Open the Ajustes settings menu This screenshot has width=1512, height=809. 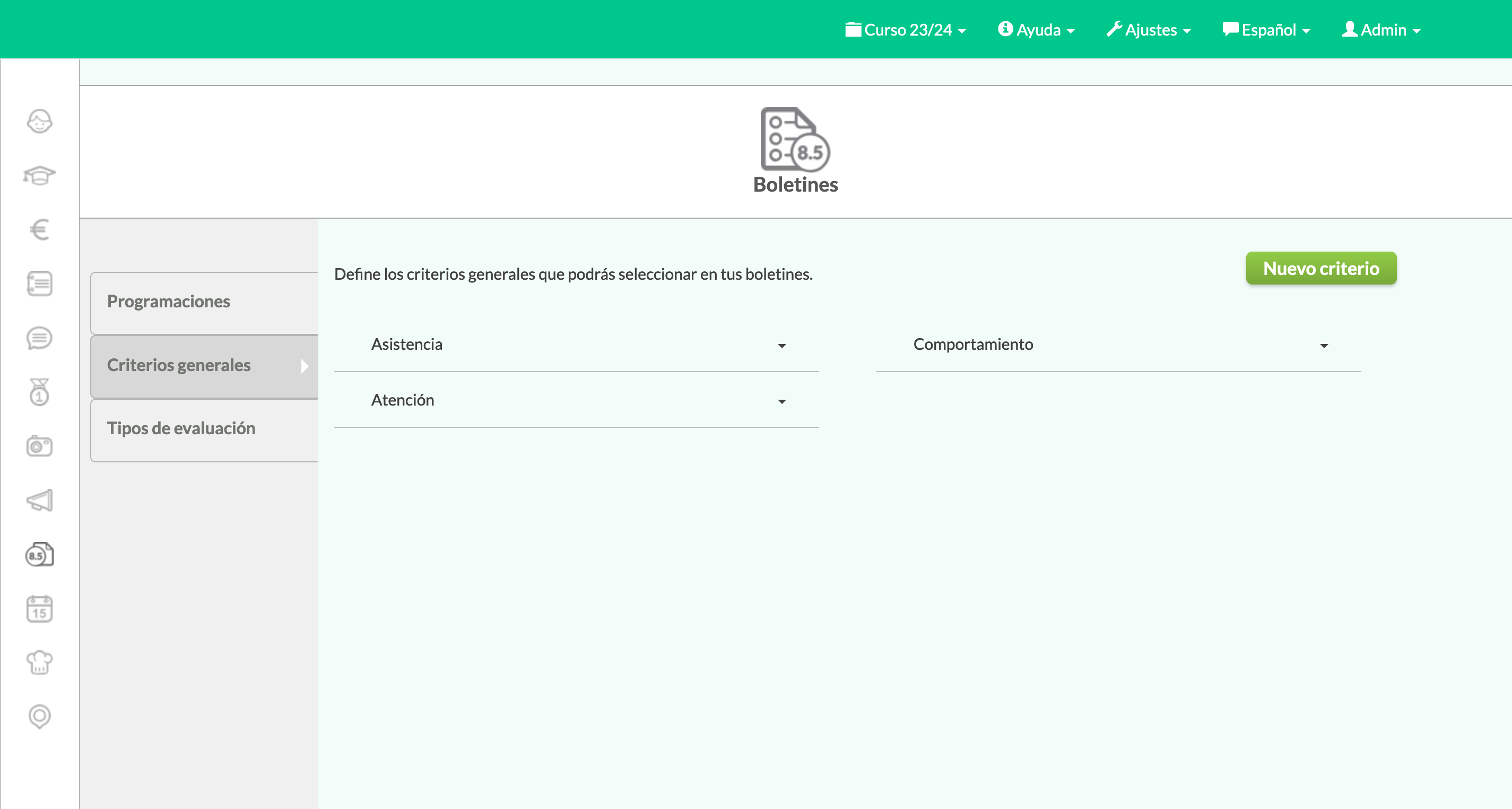(1149, 30)
